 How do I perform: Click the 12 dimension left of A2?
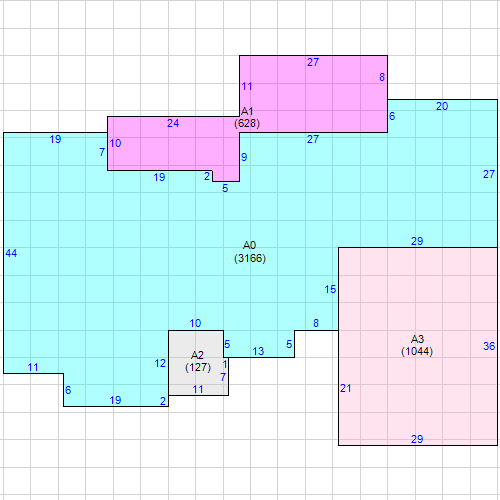click(x=160, y=363)
